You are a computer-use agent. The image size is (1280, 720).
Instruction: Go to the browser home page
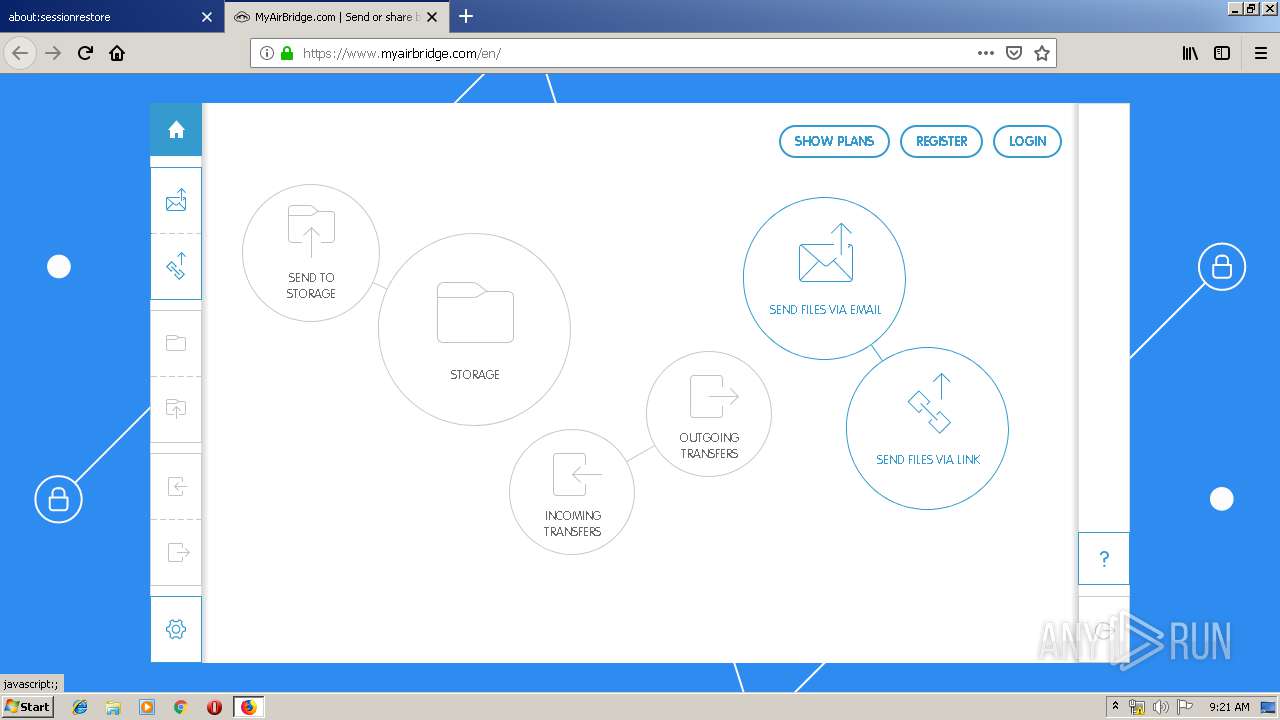[x=117, y=53]
